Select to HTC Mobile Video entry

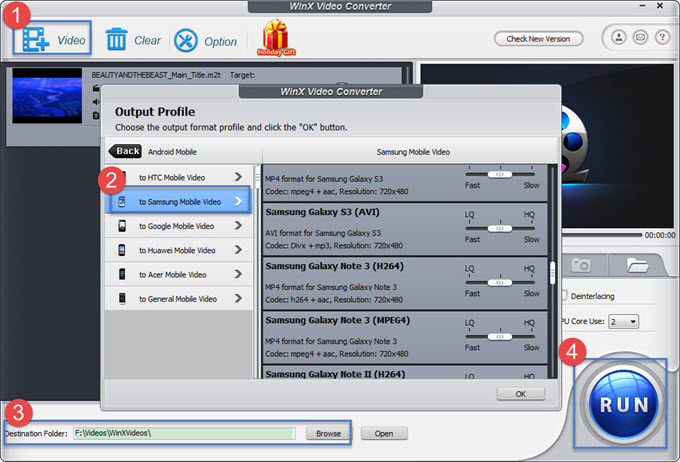pos(178,177)
